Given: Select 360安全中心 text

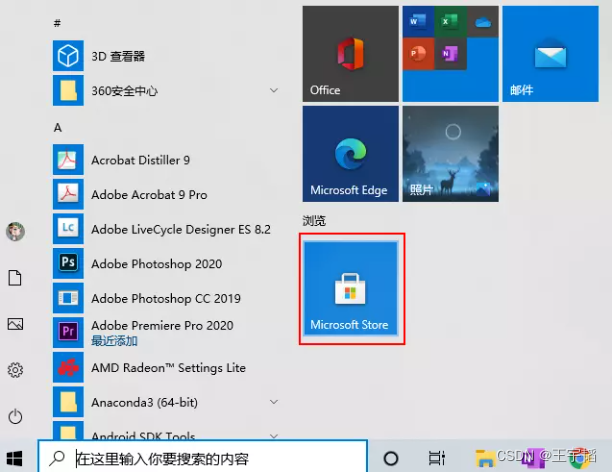Looking at the screenshot, I should [125, 91].
